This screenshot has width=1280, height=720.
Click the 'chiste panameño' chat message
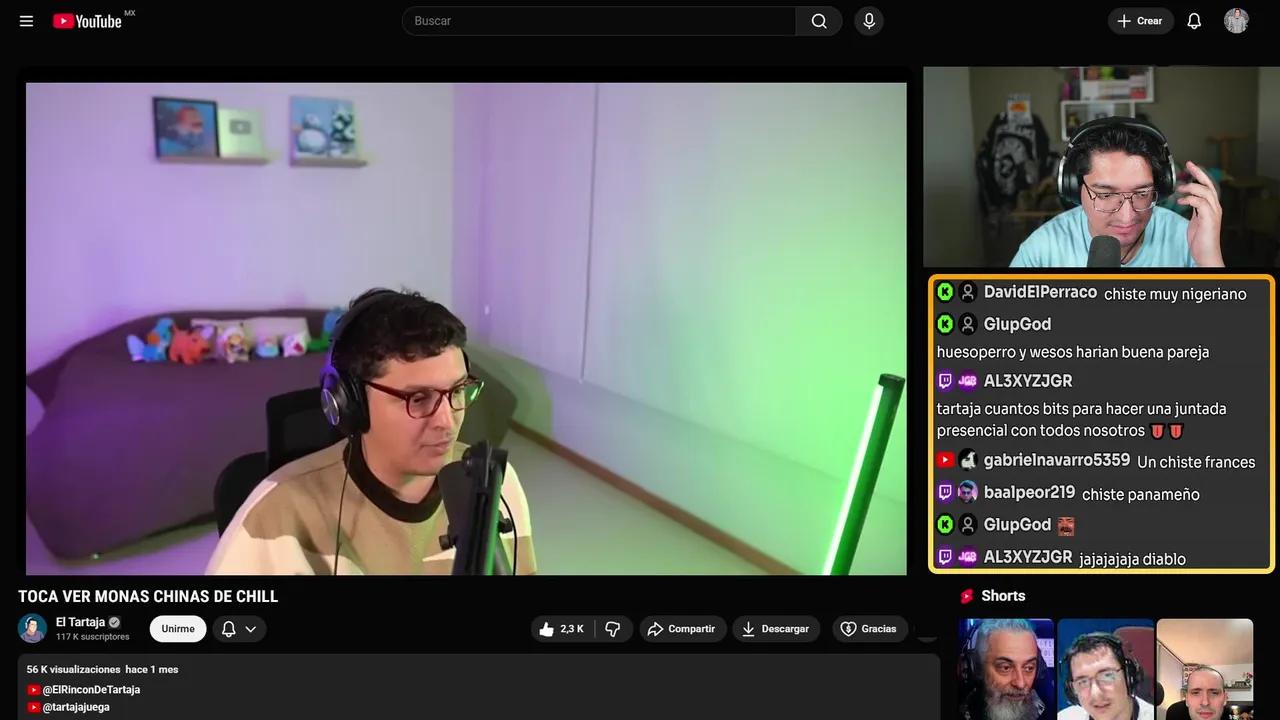[x=1140, y=494]
